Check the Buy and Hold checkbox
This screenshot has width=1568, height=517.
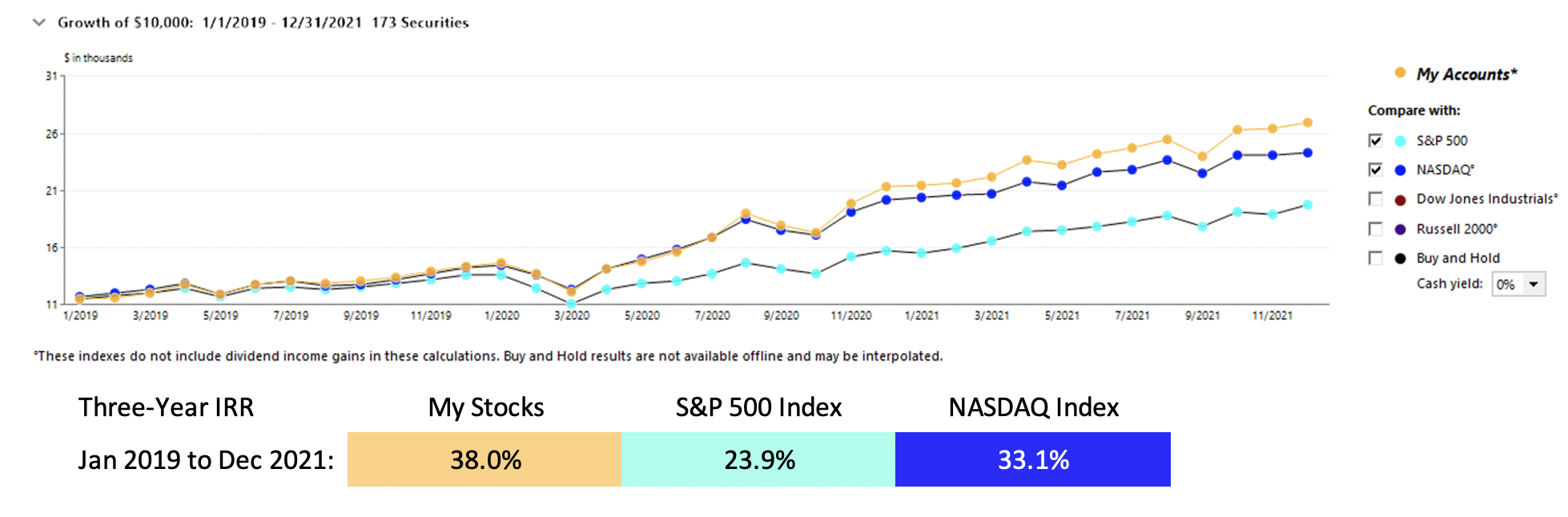pos(1375,258)
